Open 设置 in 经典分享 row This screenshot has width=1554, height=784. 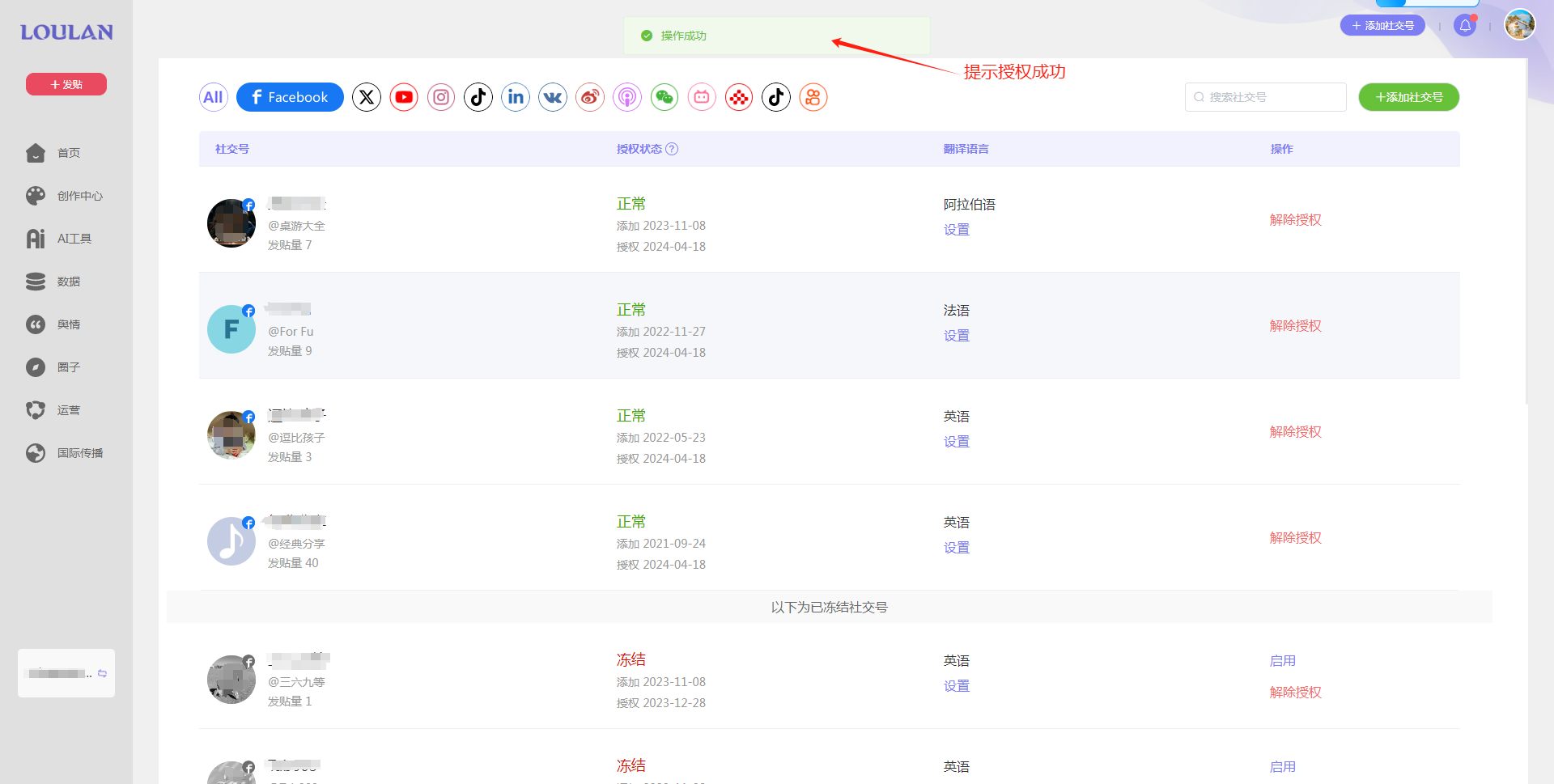956,548
